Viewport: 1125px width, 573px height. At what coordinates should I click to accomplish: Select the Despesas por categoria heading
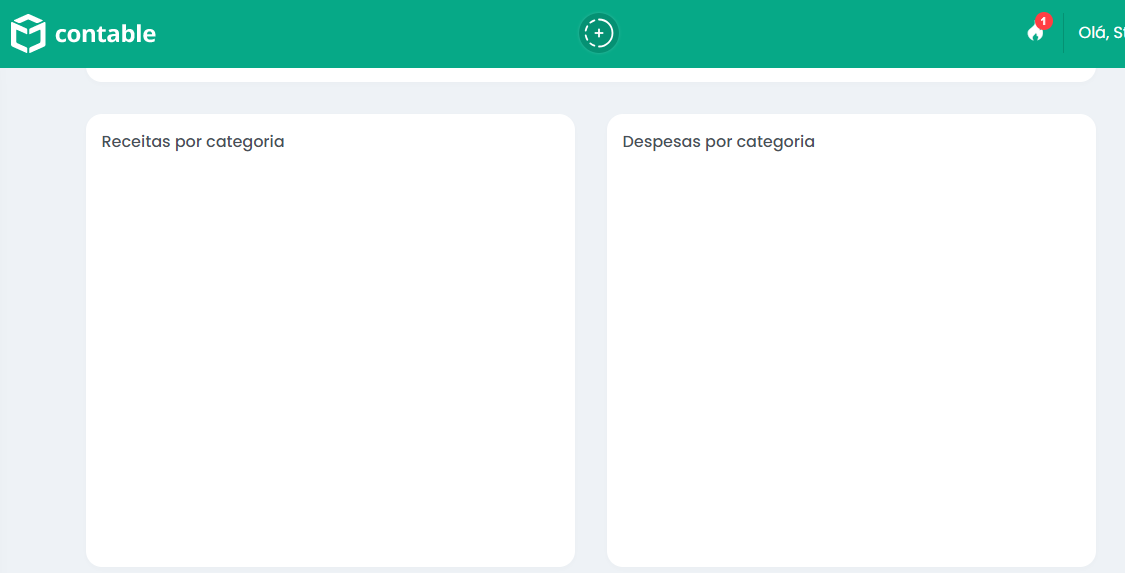tap(718, 141)
